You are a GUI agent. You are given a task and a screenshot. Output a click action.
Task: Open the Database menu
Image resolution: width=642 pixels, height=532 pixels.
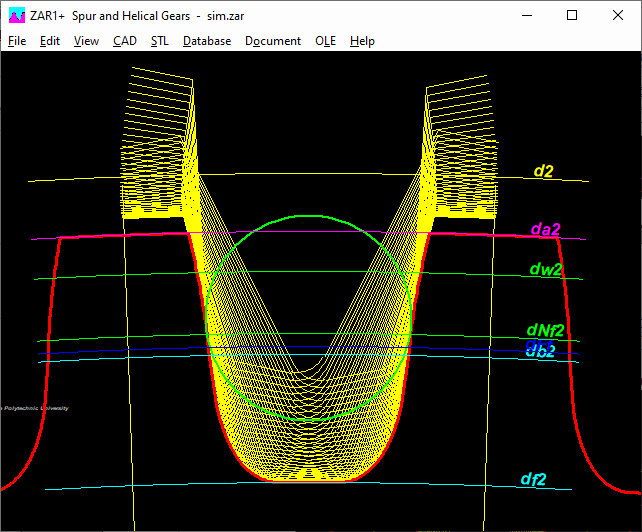[x=207, y=41]
